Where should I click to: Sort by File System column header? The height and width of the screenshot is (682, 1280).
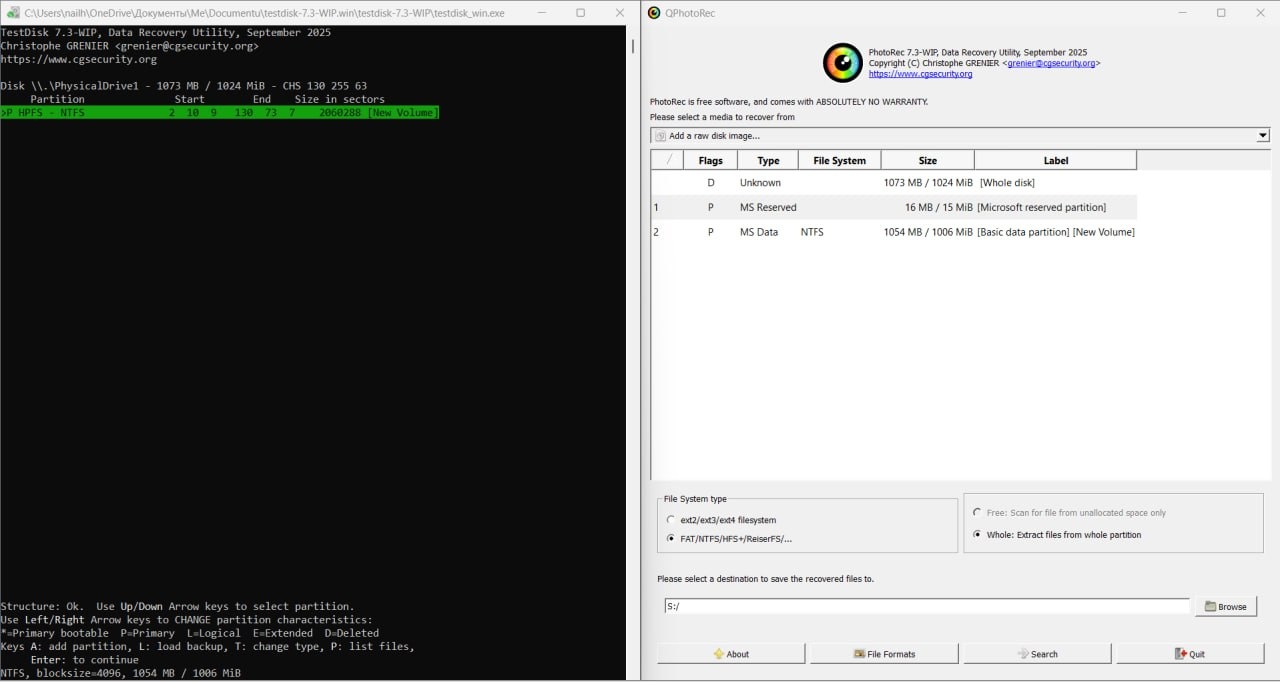[x=840, y=160]
